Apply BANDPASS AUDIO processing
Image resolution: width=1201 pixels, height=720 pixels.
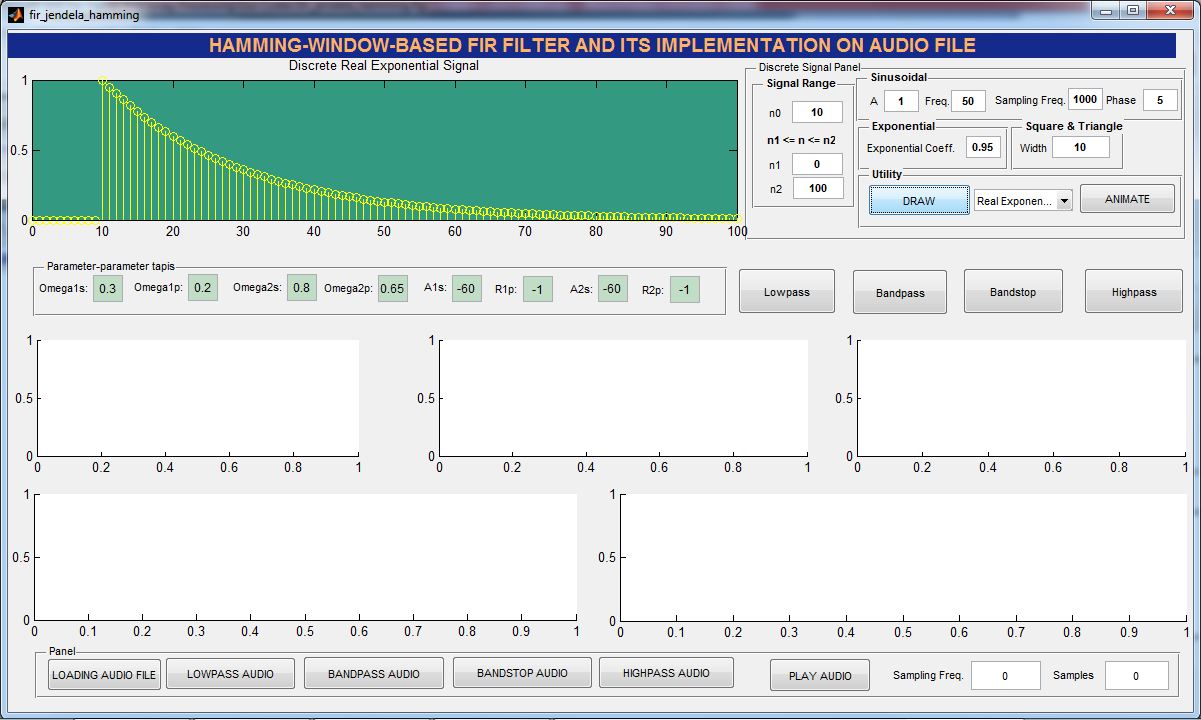(374, 673)
